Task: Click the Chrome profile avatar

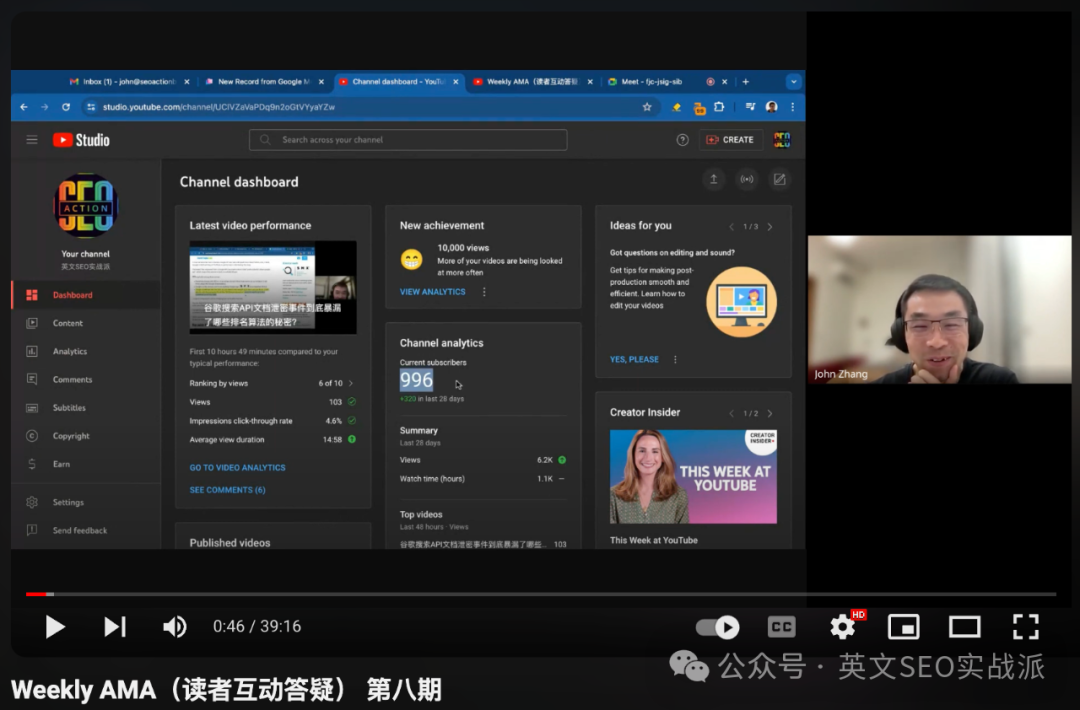Action: [771, 107]
